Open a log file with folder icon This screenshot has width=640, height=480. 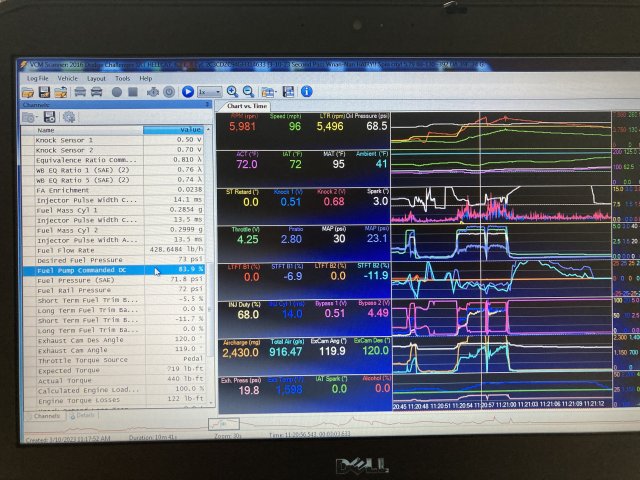[28, 92]
